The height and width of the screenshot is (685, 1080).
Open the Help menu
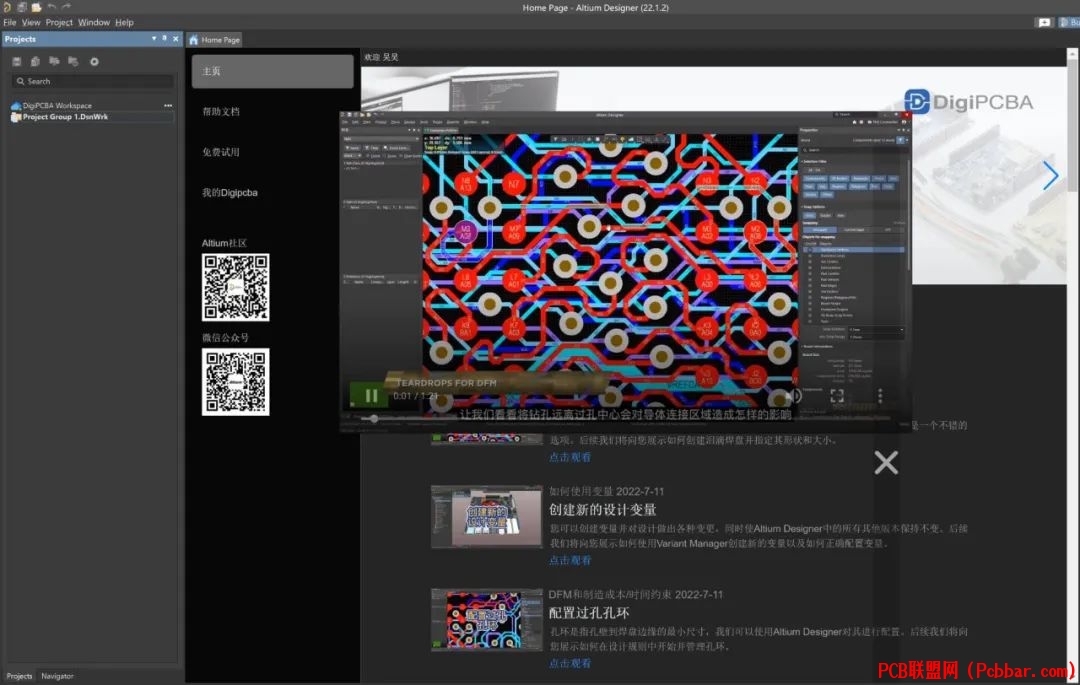coord(125,22)
